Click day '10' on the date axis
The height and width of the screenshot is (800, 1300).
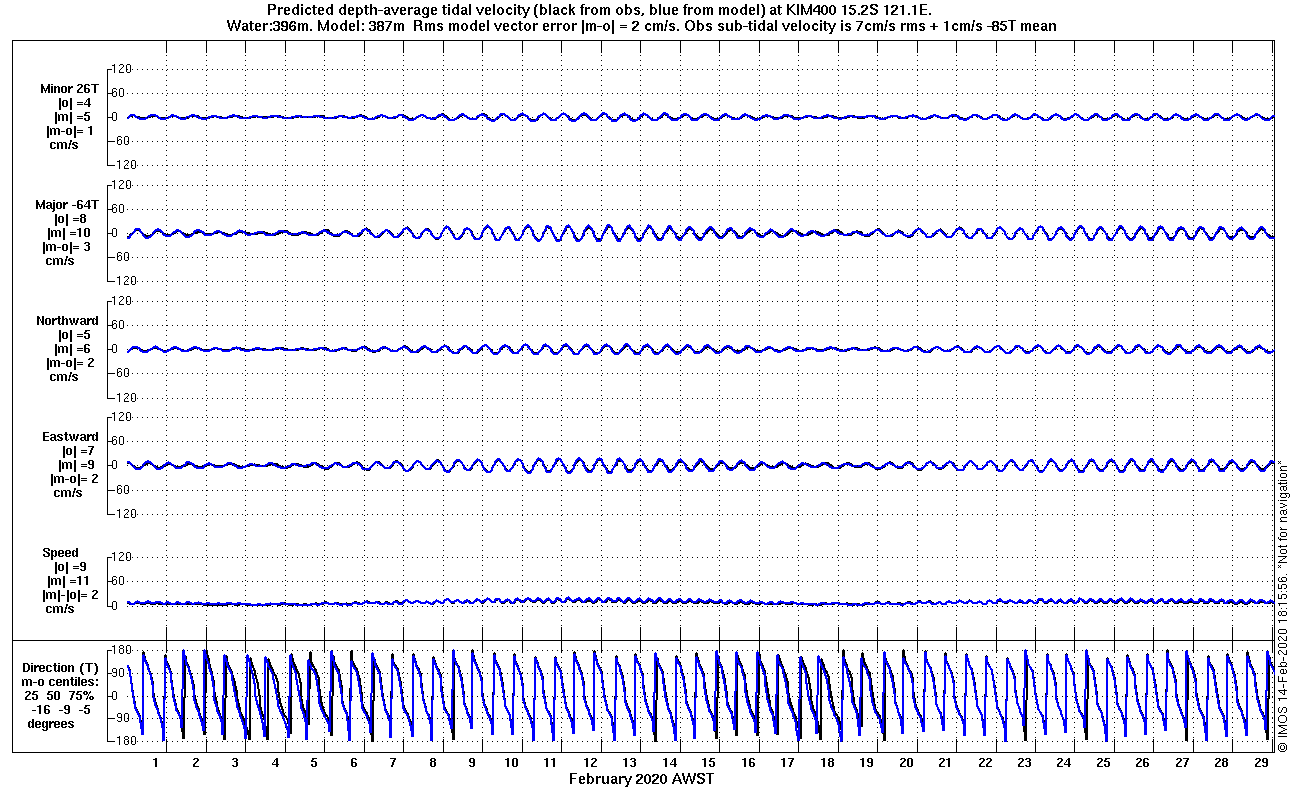(511, 762)
